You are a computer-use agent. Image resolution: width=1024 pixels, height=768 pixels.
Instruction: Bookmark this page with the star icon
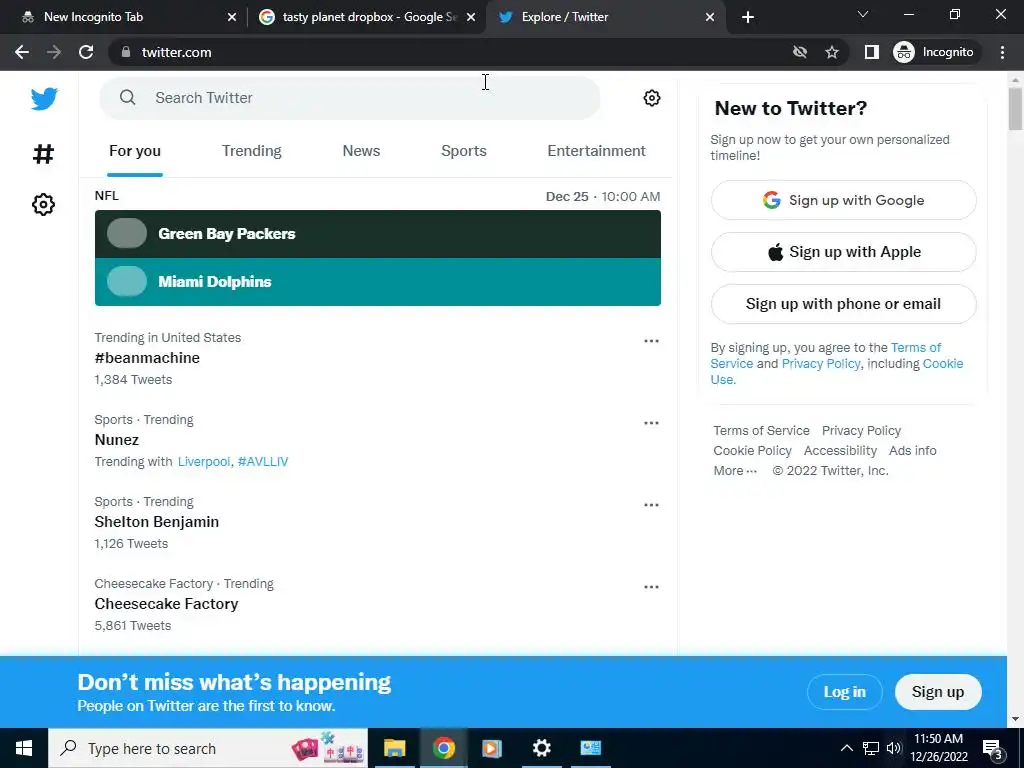click(x=831, y=52)
